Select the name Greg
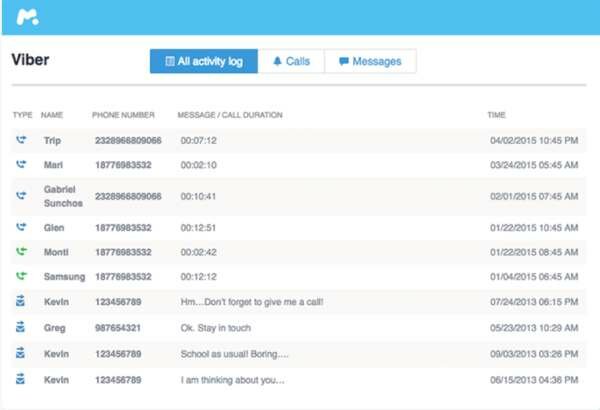 click(55, 328)
